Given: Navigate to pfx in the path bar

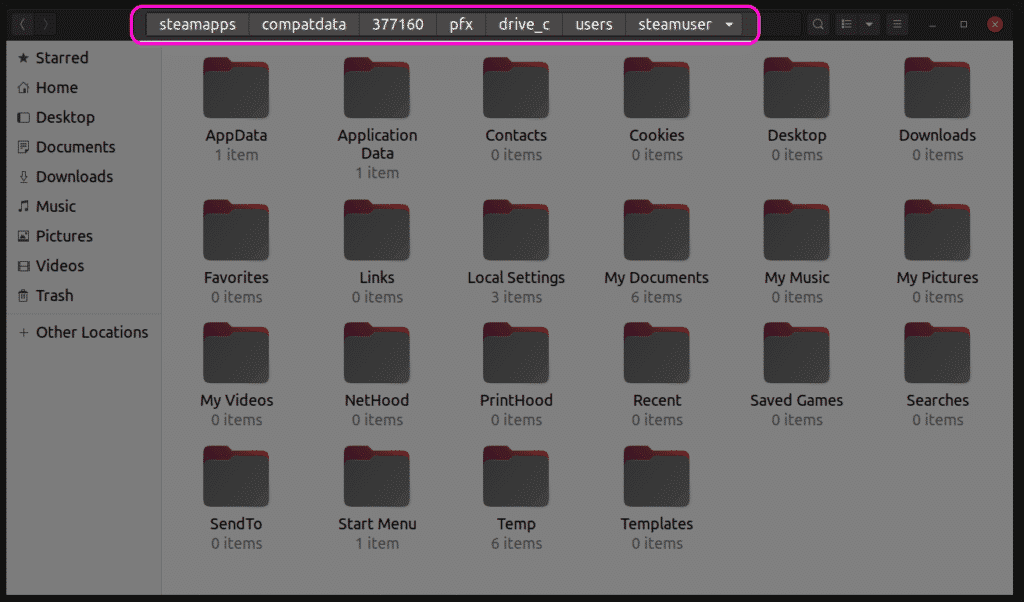Looking at the screenshot, I should click(461, 25).
